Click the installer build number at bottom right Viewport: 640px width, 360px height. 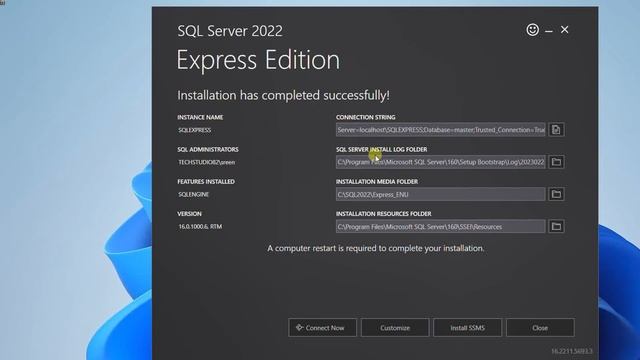click(x=571, y=351)
